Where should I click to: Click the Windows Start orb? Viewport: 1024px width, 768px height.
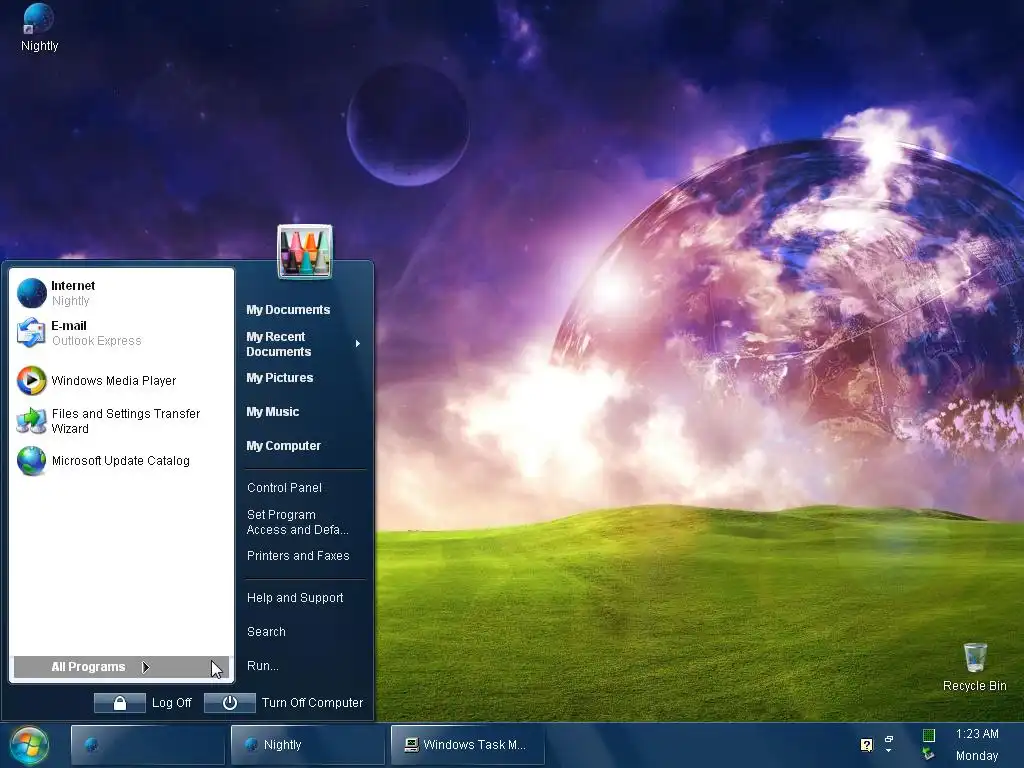pos(29,745)
